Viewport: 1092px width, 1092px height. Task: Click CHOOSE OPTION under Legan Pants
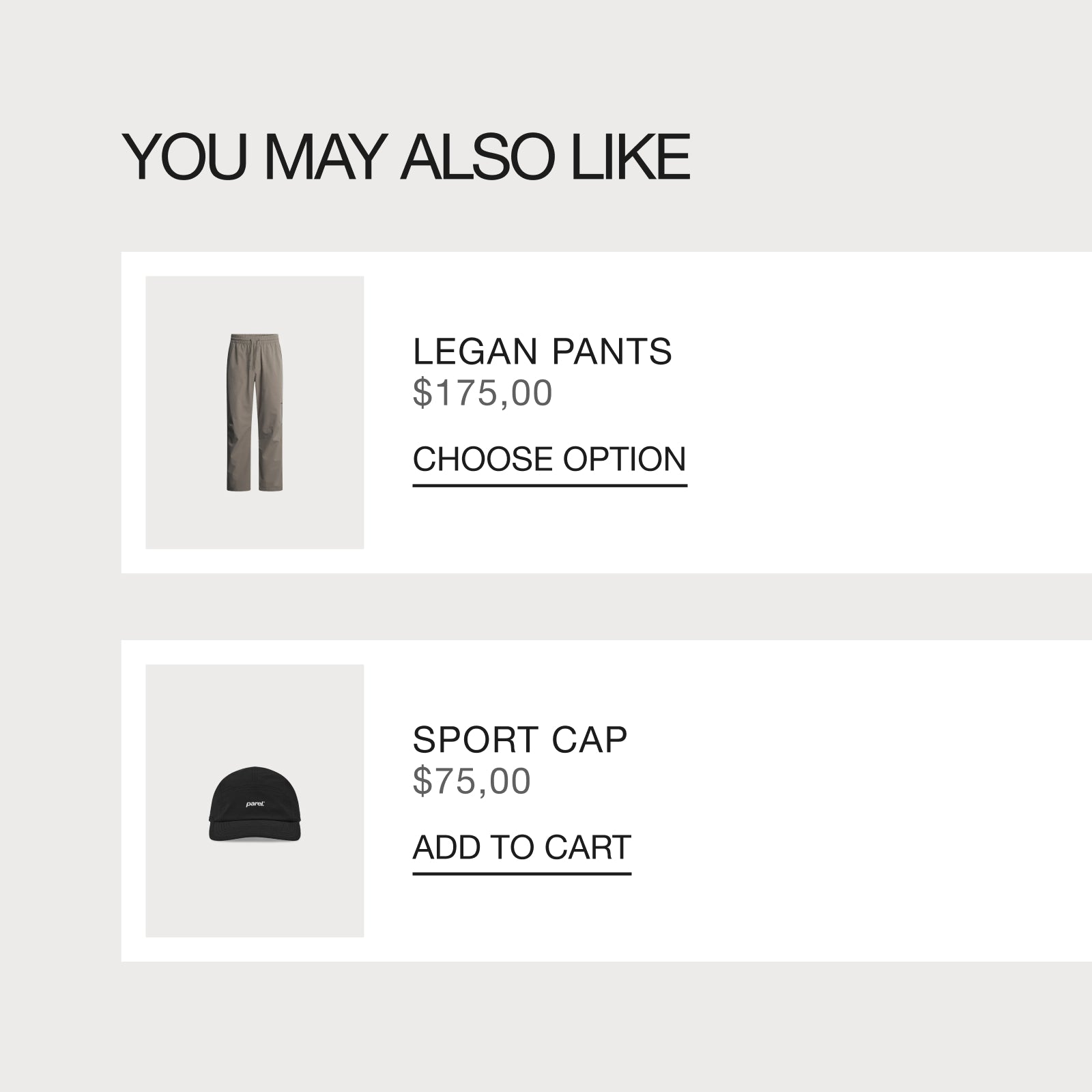tap(549, 464)
